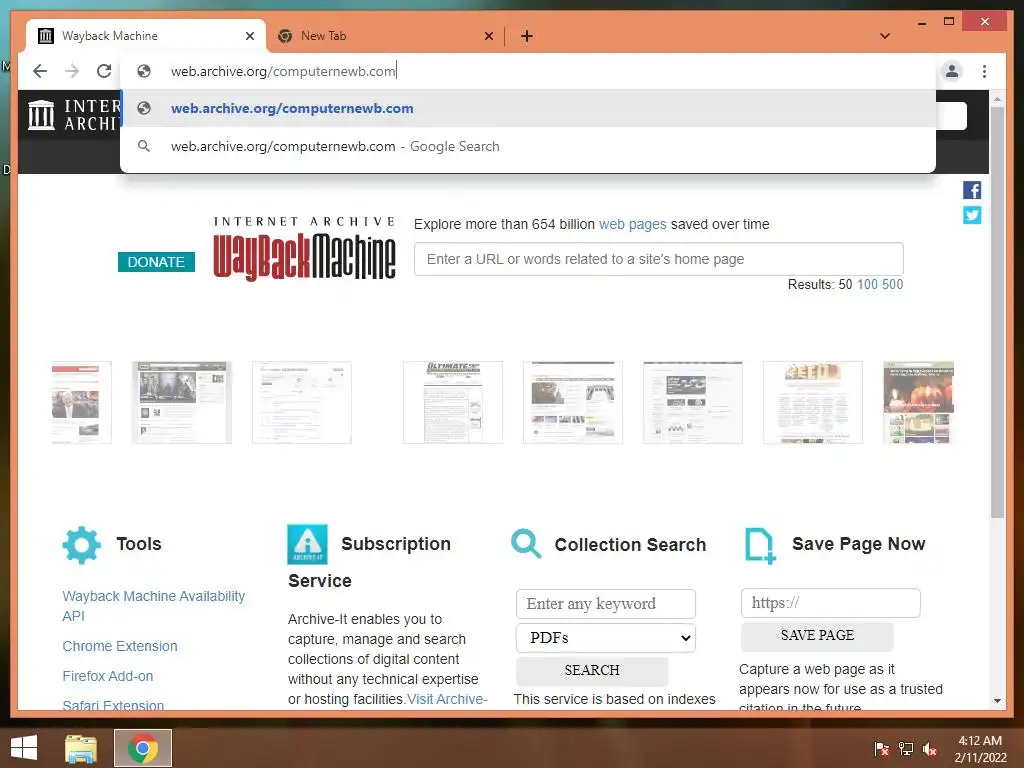Screen dimensions: 1024x768
Task: Open the third mostly white site thumbnail
Action: [x=302, y=402]
